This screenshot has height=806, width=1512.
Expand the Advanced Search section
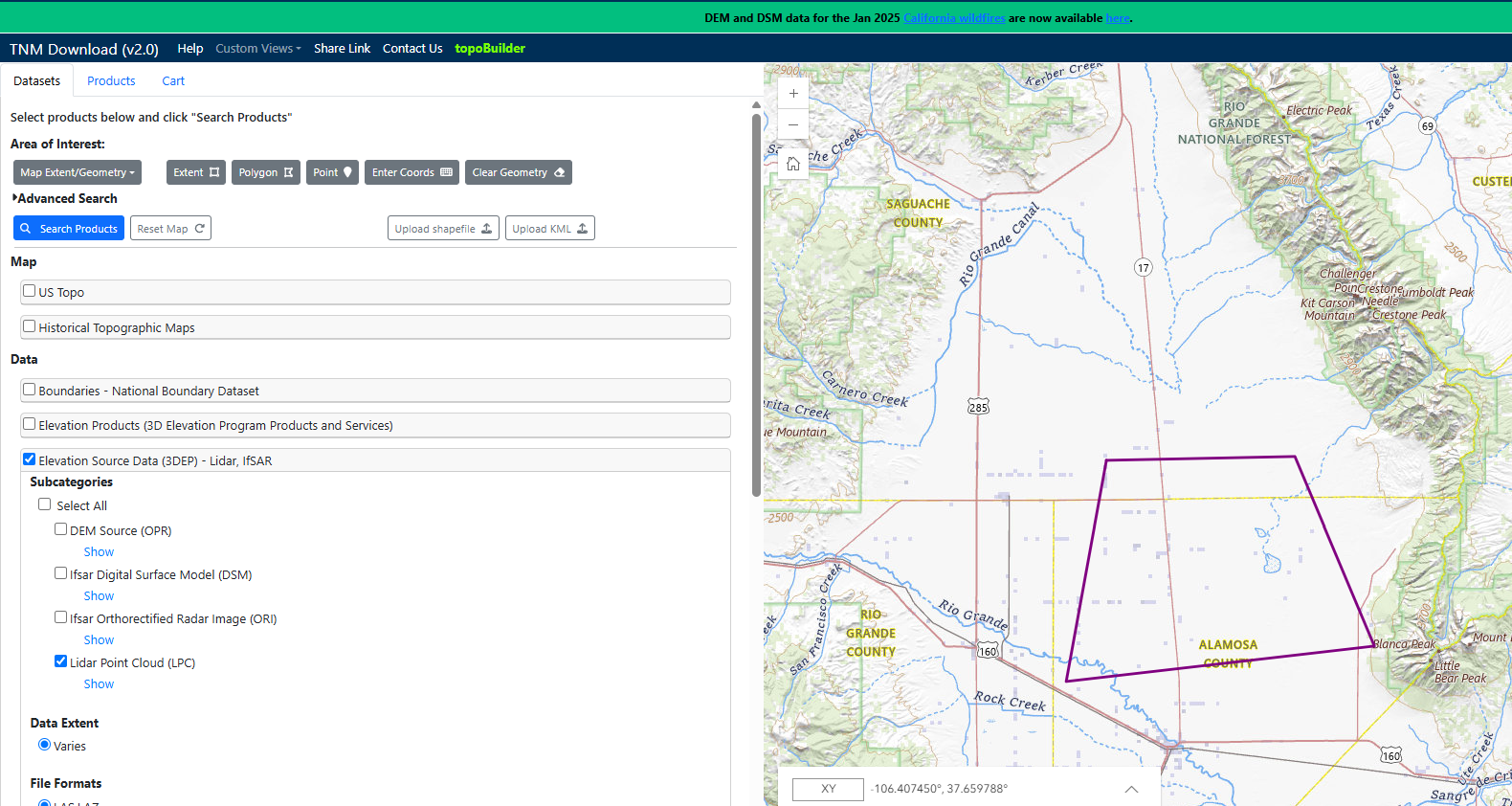[64, 198]
